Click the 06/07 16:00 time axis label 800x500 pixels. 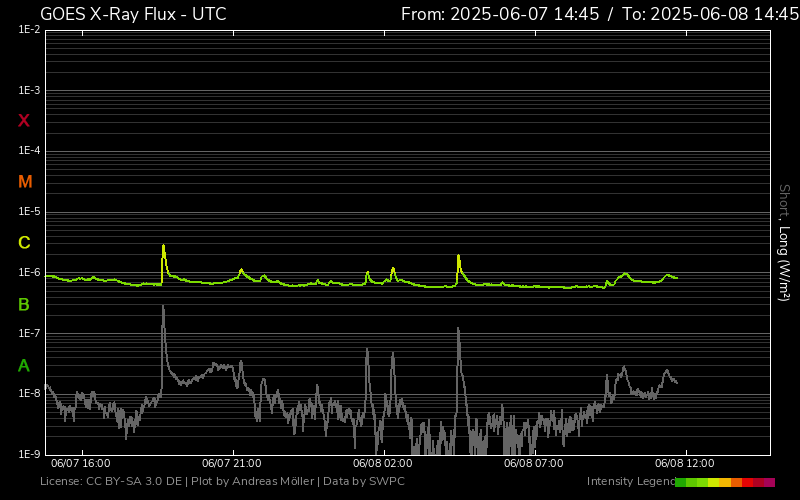80,464
